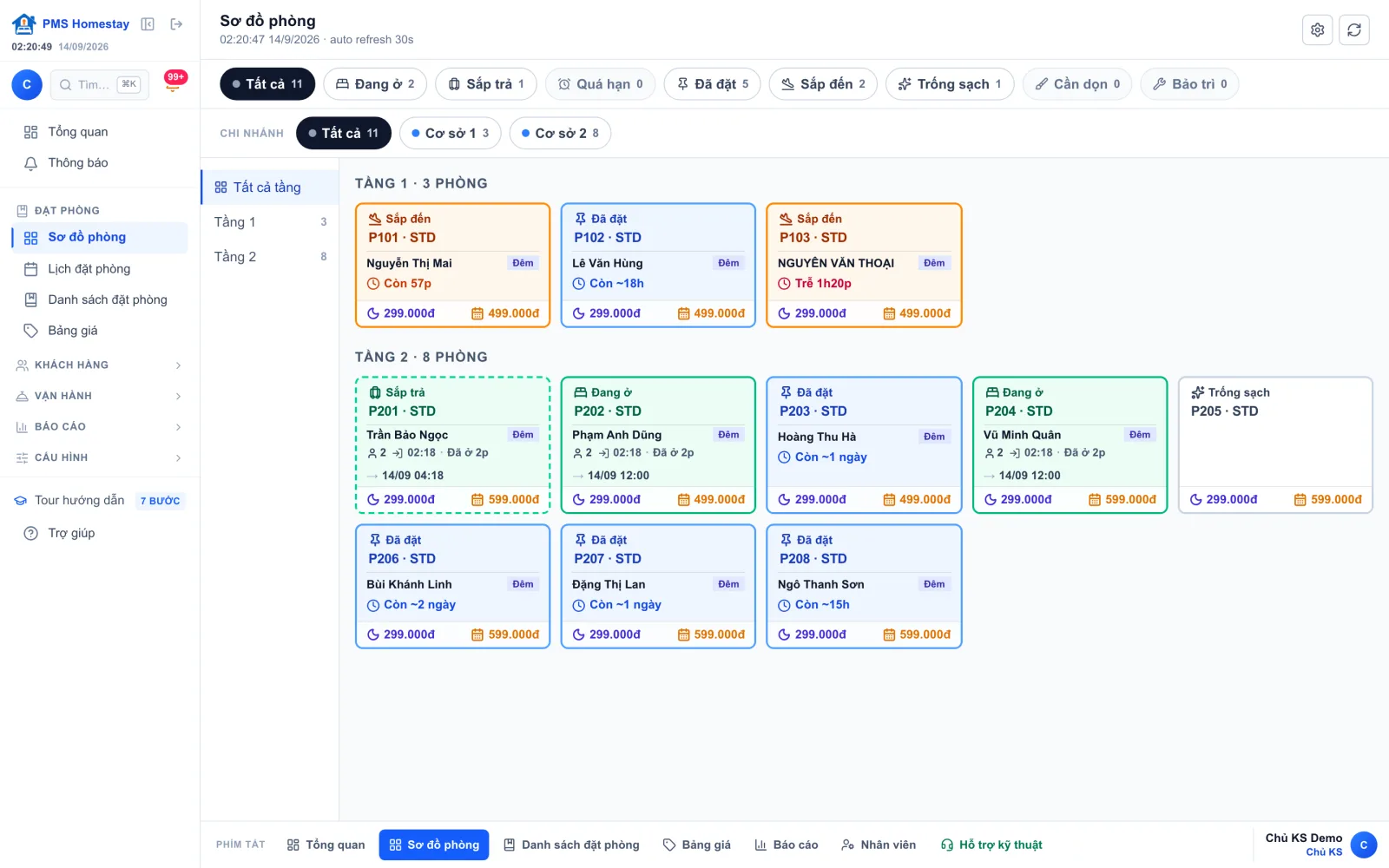The height and width of the screenshot is (868, 1389).
Task: Open room card P204 Vũ Minh Quân
Action: pos(1070,445)
